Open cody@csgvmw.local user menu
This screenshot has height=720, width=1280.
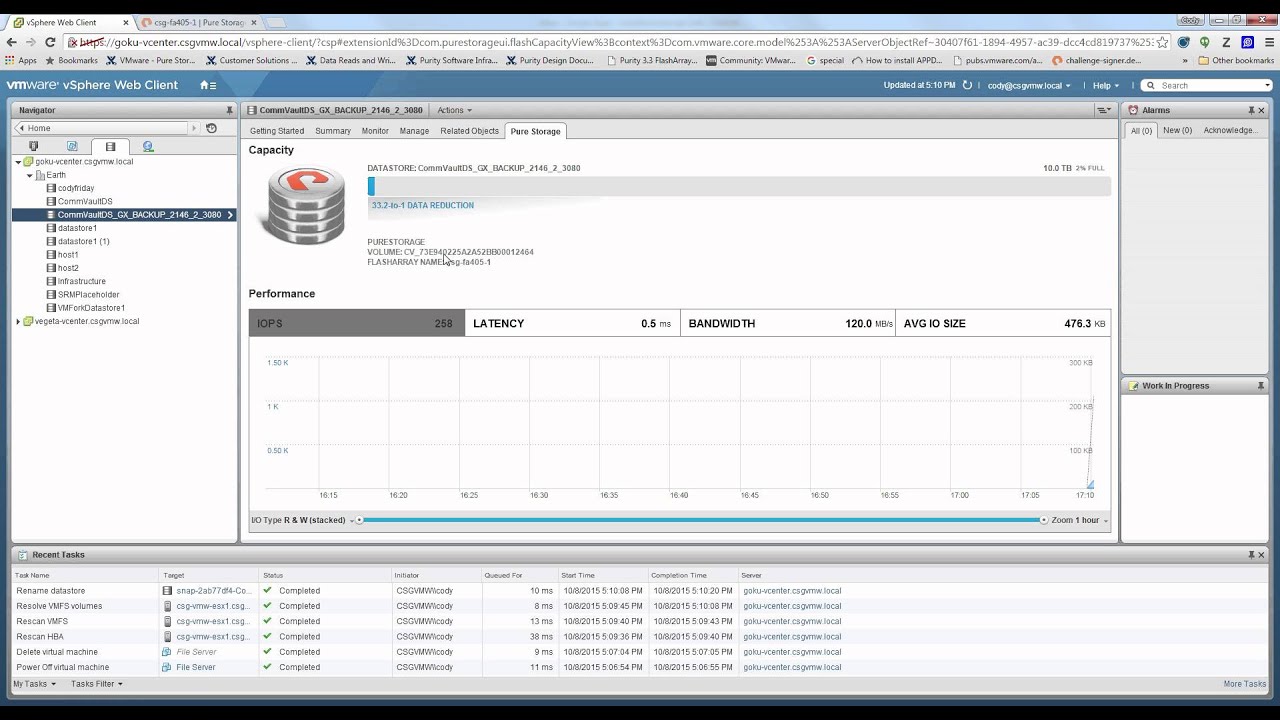pos(1029,86)
